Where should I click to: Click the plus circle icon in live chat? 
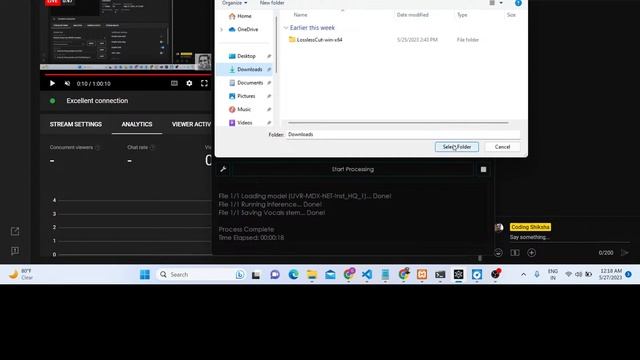531,253
